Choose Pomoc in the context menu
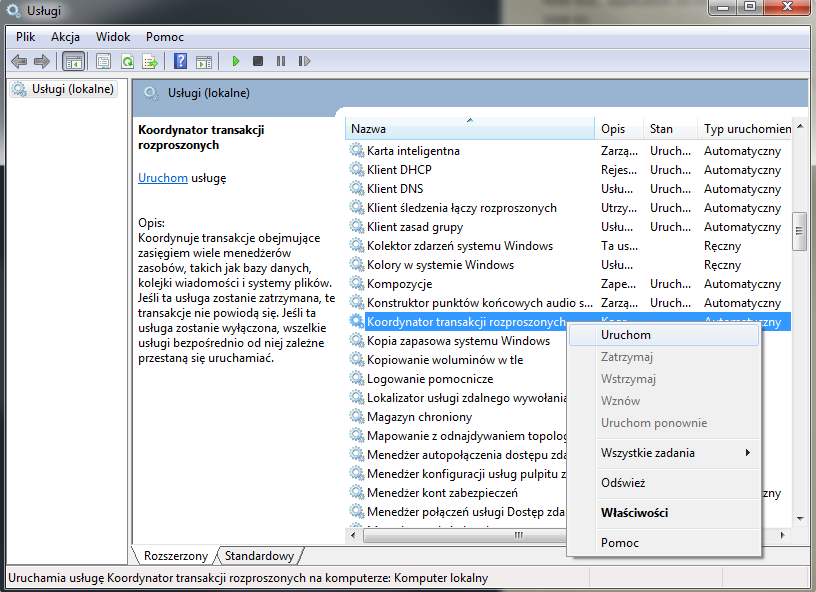 point(664,543)
